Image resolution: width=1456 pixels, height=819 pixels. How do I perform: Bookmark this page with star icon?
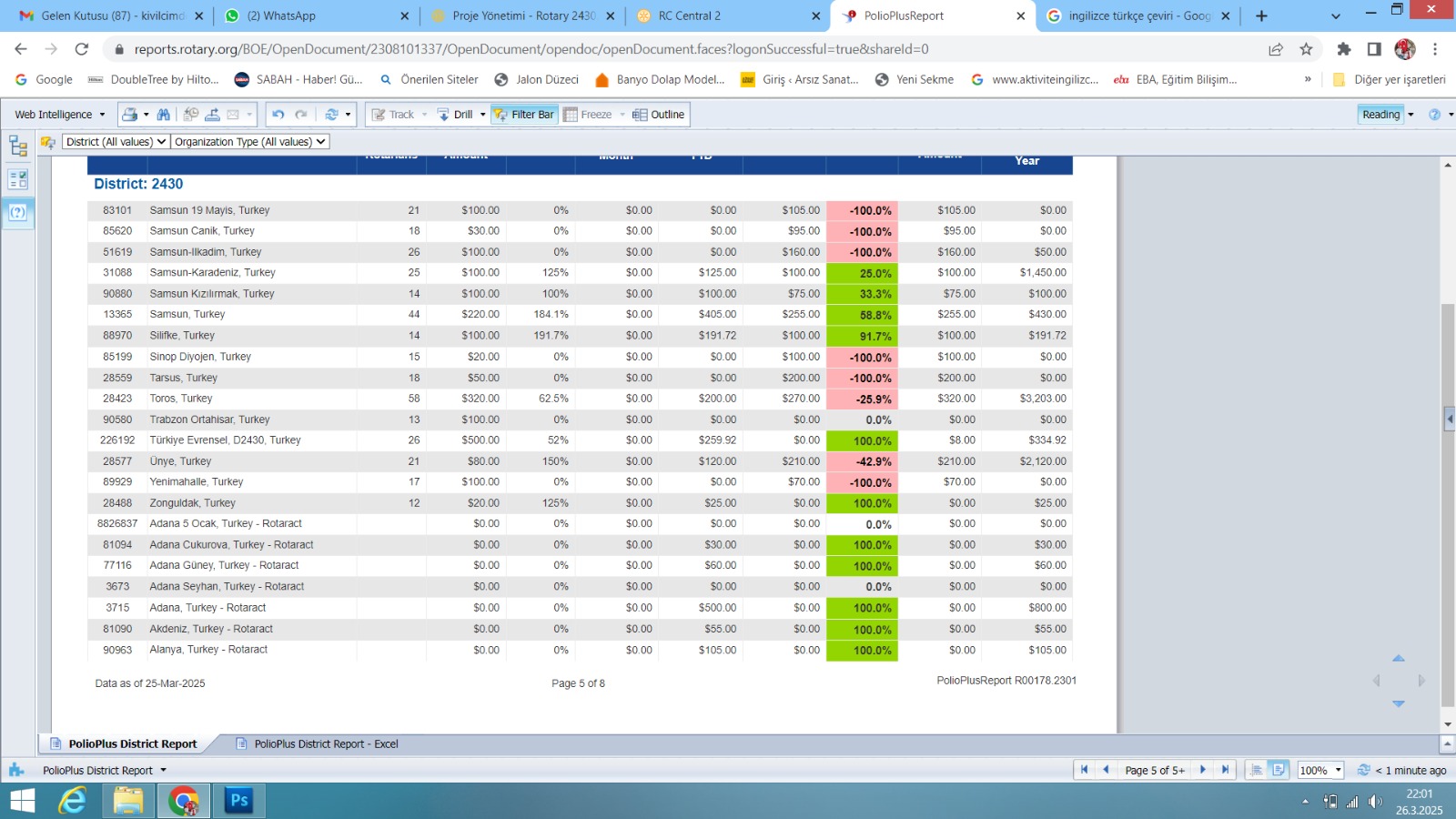1306,49
